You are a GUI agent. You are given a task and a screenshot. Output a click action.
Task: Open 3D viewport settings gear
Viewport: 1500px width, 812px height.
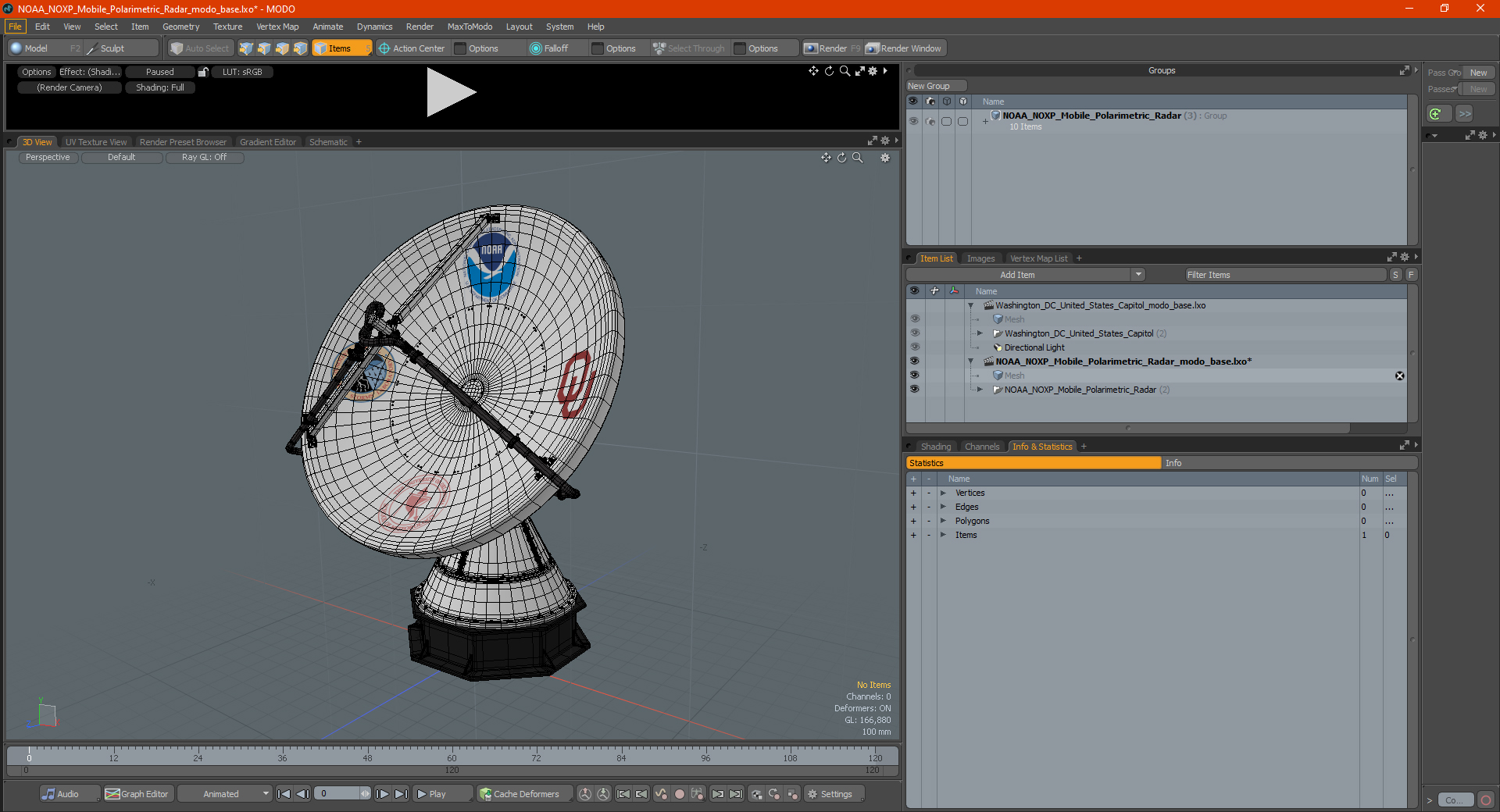[x=885, y=158]
